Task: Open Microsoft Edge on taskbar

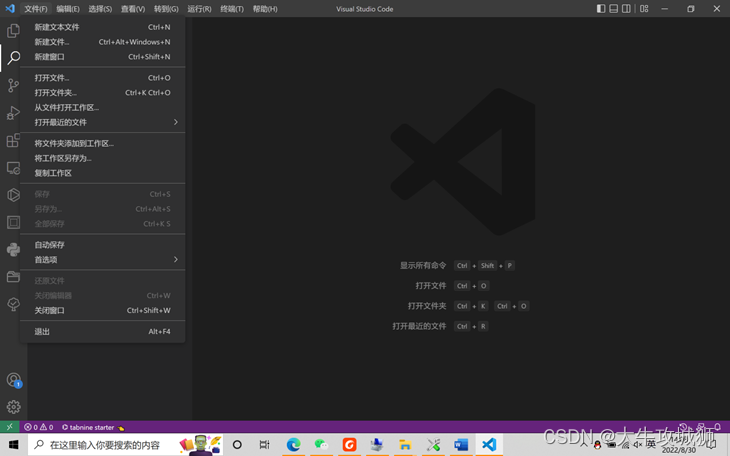Action: [293, 445]
